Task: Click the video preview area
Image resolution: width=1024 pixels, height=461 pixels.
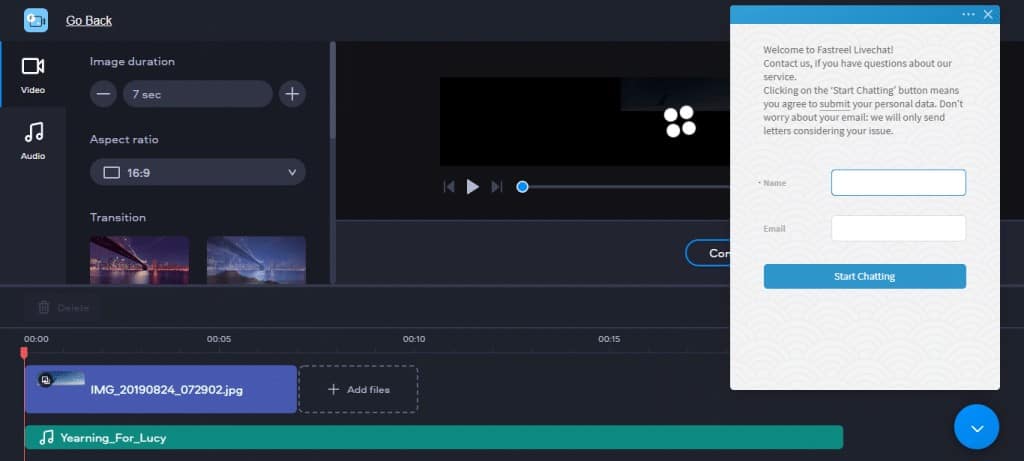Action: [x=584, y=121]
